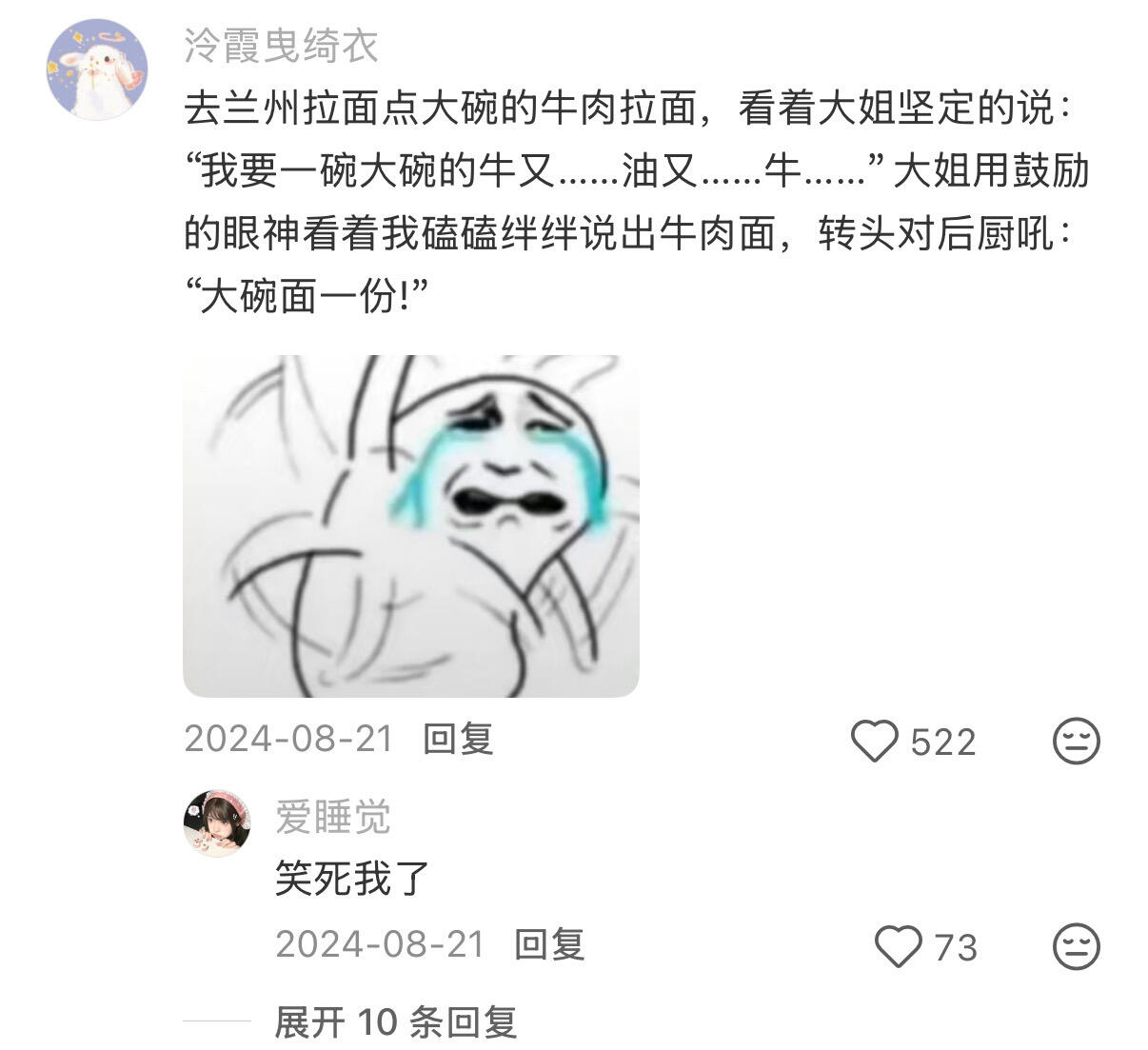The image size is (1148, 1050).
Task: Tap dislike face icon on 笑死我了 reply
Action: point(1077,947)
